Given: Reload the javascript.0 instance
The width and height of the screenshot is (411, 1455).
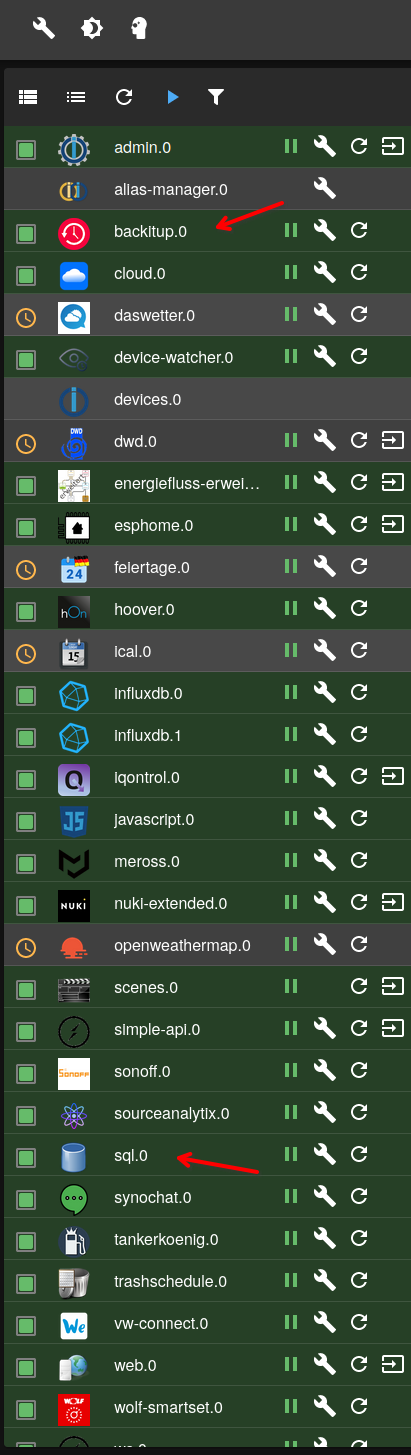Looking at the screenshot, I should coord(359,819).
